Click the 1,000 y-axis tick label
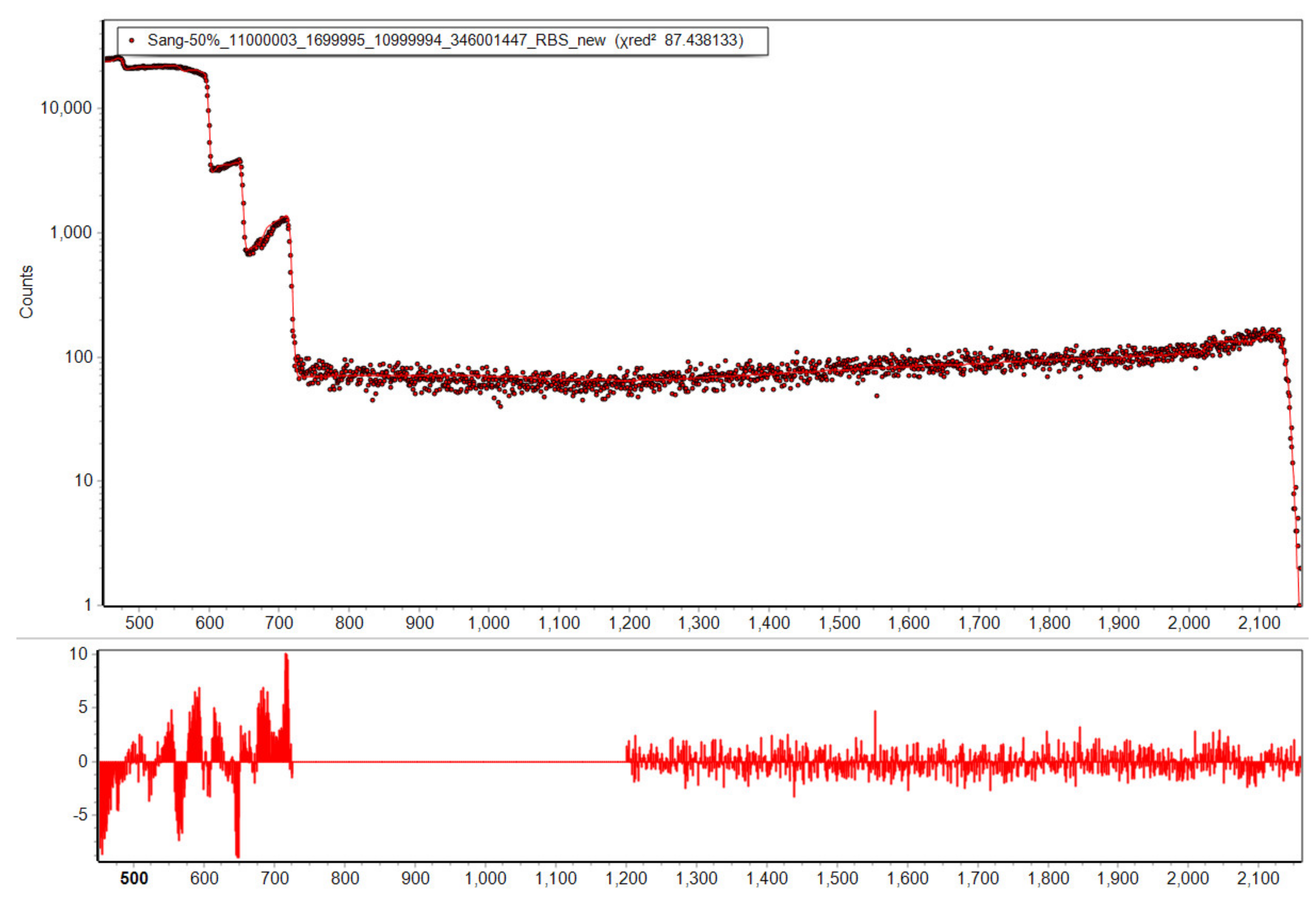 point(70,232)
